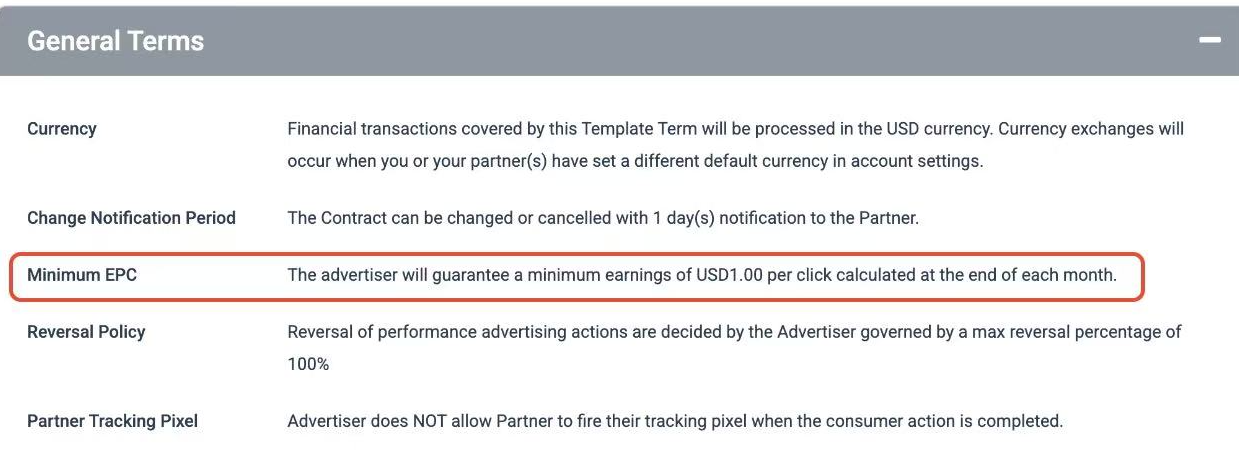Collapse General Terms using the minus icon
Screen dimensions: 1239x462
(x=1210, y=41)
